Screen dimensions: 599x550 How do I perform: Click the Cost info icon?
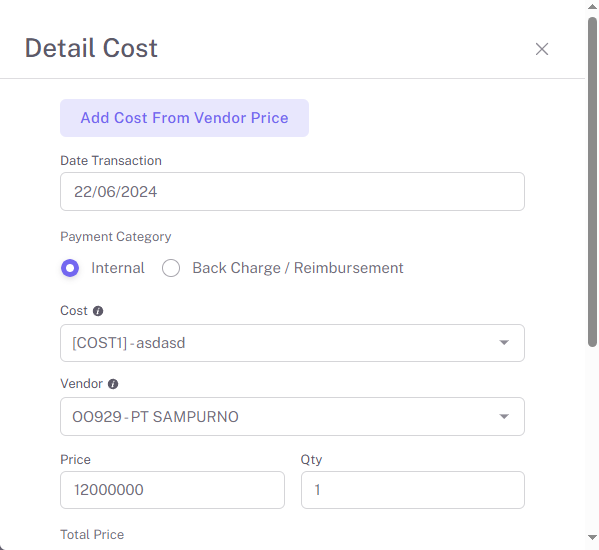click(98, 311)
